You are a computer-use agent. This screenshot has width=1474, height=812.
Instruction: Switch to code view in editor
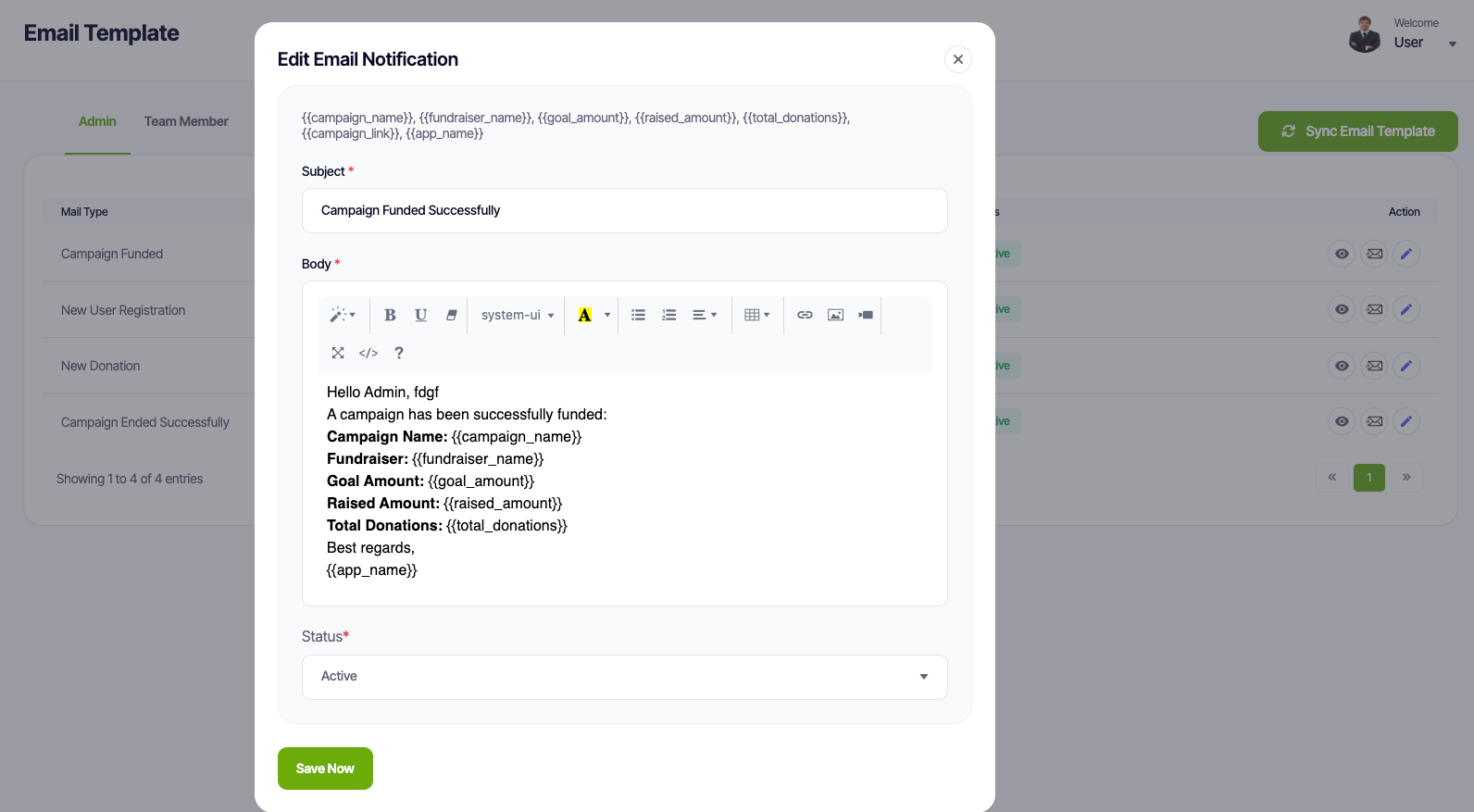pos(368,353)
